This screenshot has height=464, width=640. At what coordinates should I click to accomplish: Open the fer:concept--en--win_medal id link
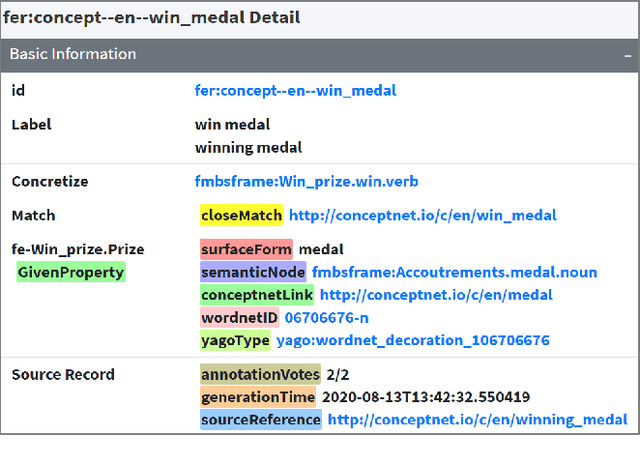pos(295,91)
